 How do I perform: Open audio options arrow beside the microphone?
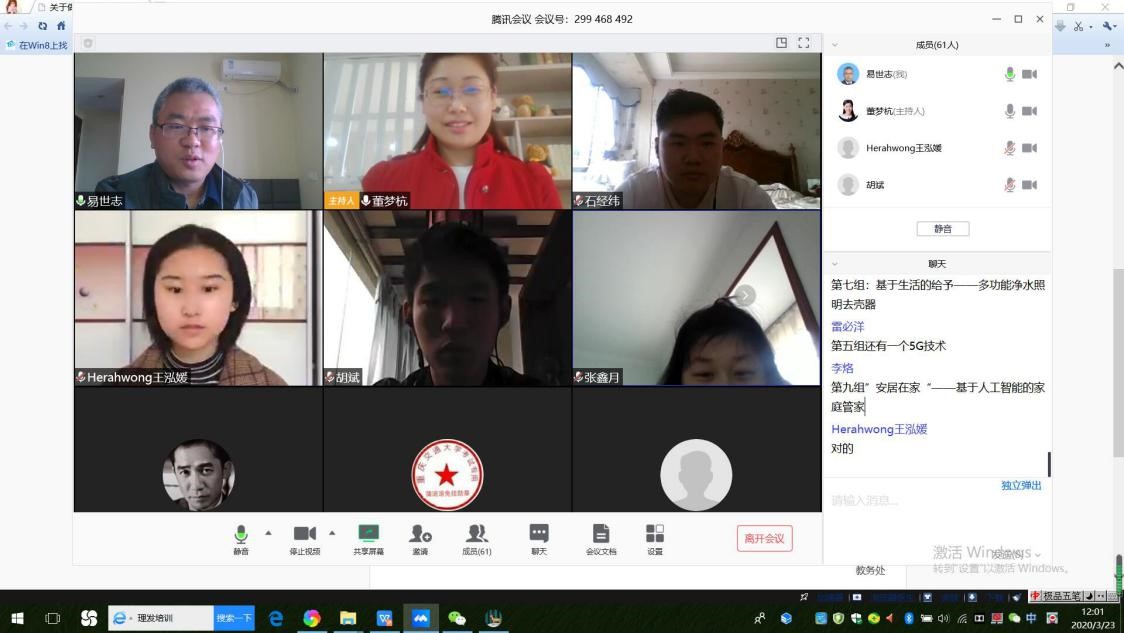click(268, 532)
